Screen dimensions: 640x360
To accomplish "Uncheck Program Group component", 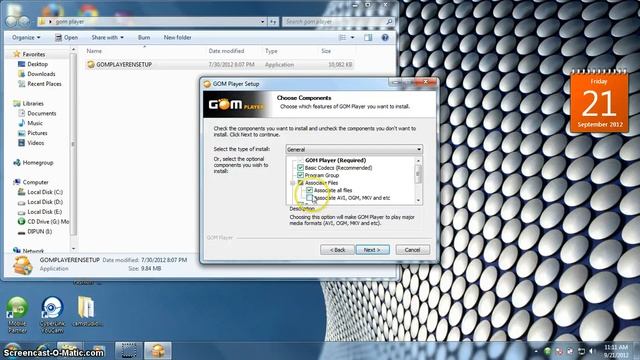I will click(300, 175).
